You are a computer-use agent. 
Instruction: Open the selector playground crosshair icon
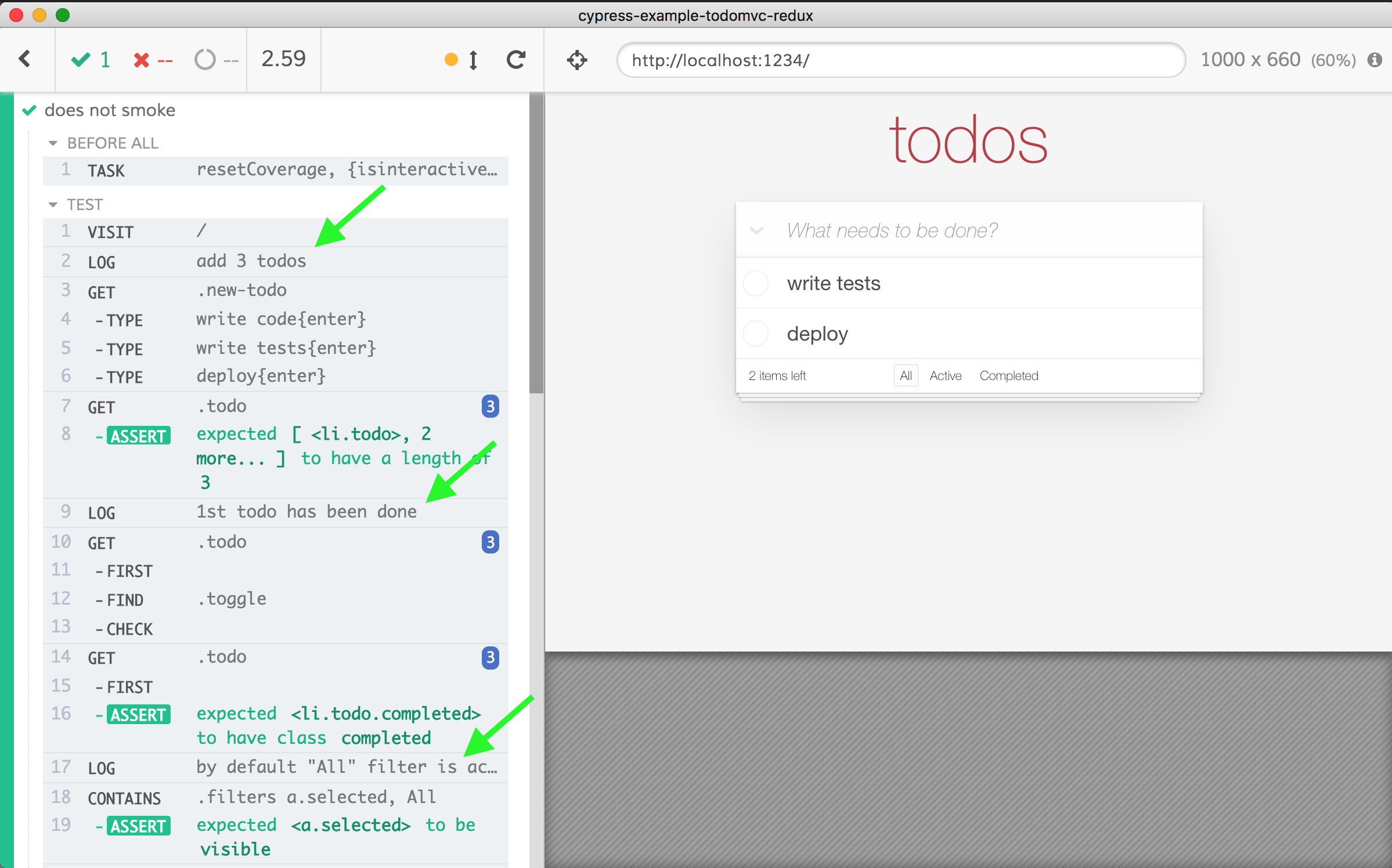point(576,60)
